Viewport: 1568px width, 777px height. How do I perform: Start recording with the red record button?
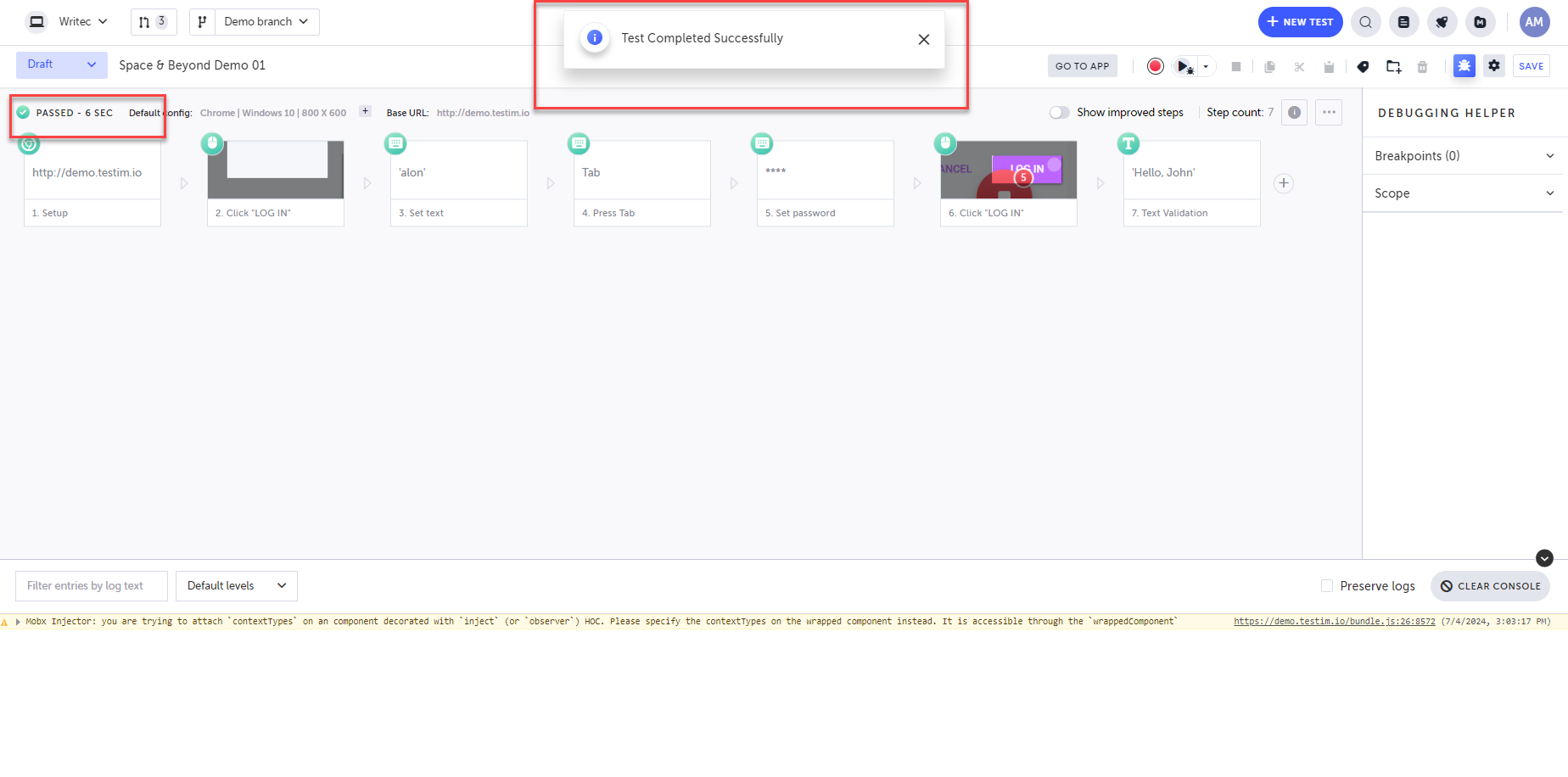(x=1155, y=66)
